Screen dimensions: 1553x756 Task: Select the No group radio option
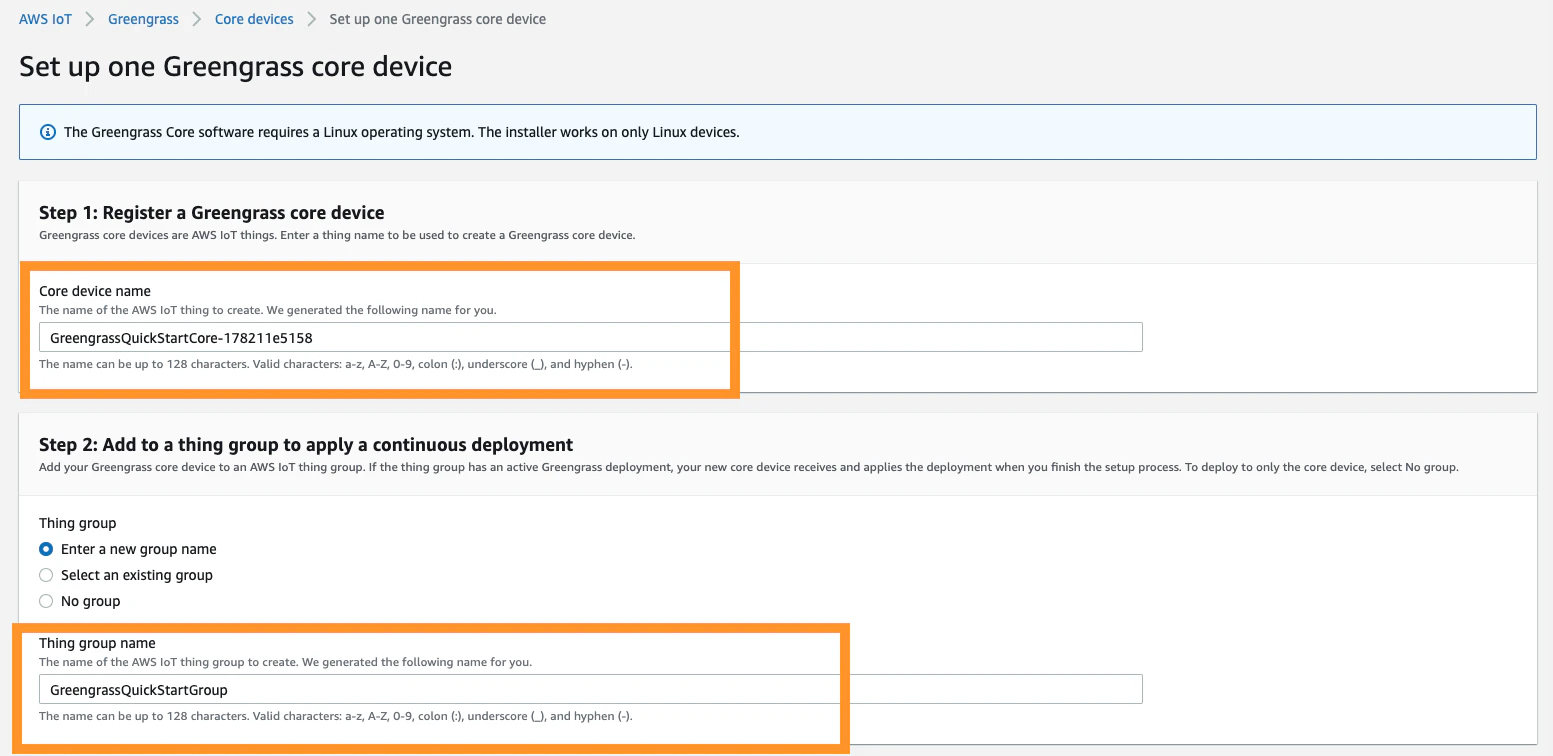46,601
